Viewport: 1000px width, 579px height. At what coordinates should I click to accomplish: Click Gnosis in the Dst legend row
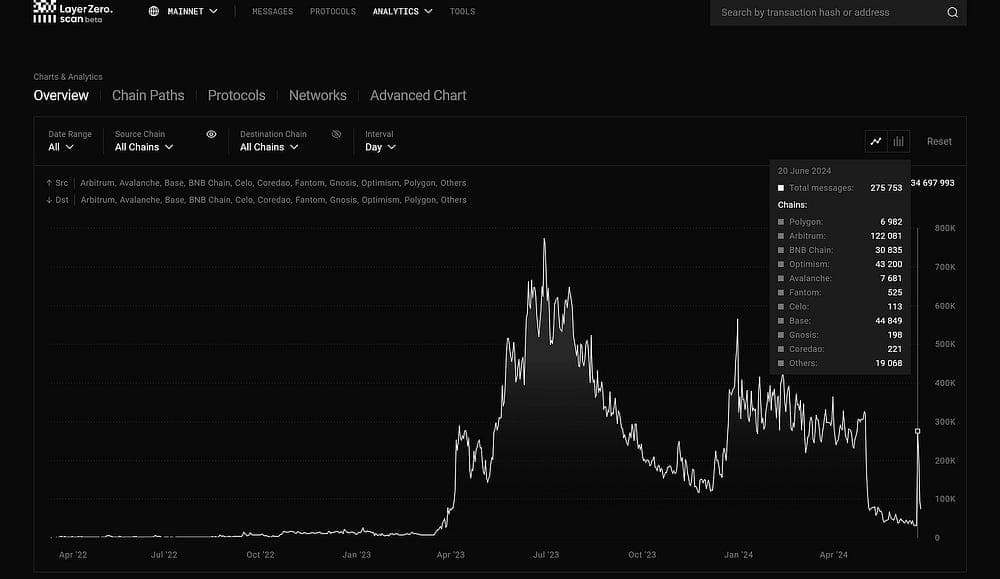[x=342, y=200]
